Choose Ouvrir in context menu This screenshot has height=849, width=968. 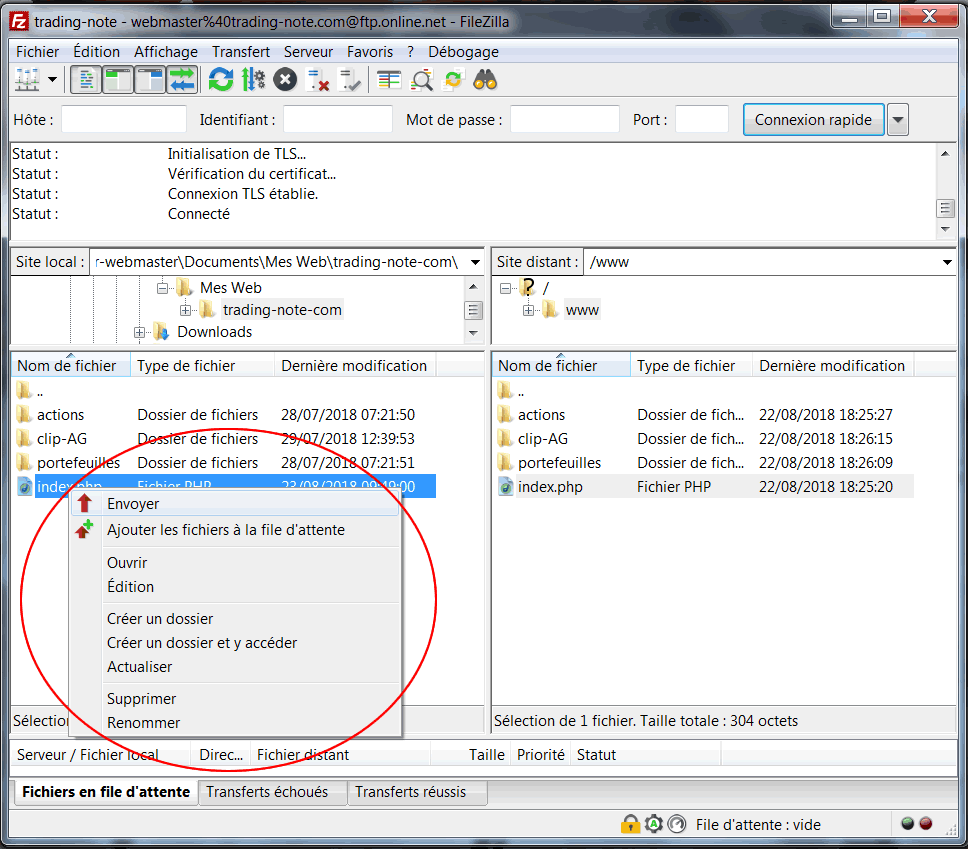[235, 563]
